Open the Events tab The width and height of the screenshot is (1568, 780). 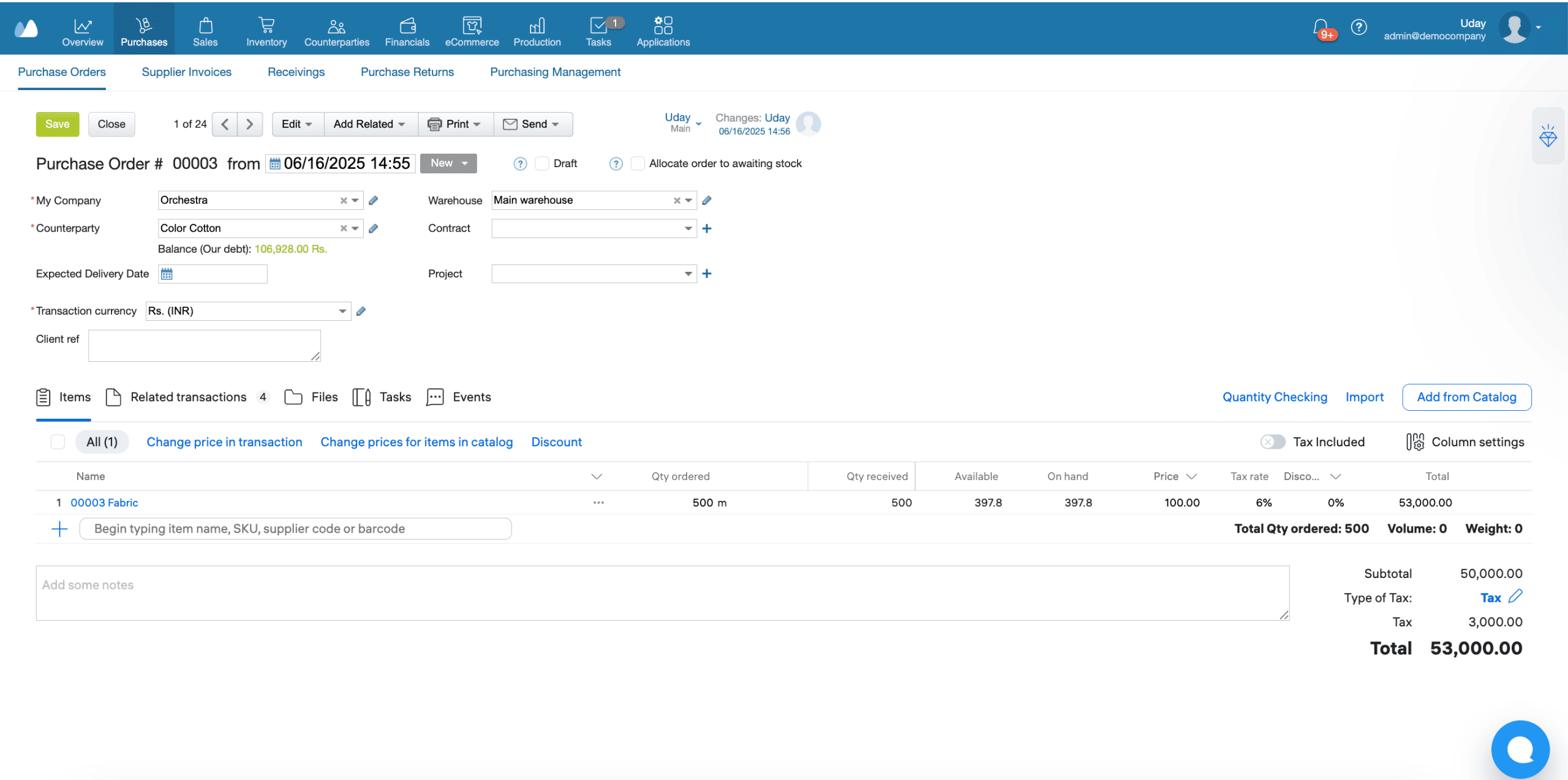[459, 397]
